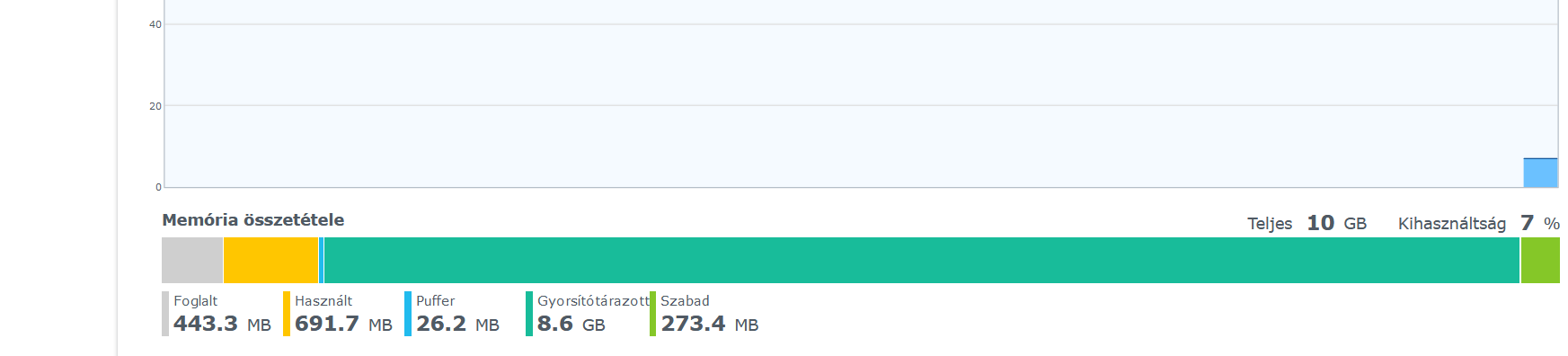Screen dimensions: 1568x356
Task: Select the Gyorsítótárazott 8.6 GB legend entry
Action: point(588,314)
